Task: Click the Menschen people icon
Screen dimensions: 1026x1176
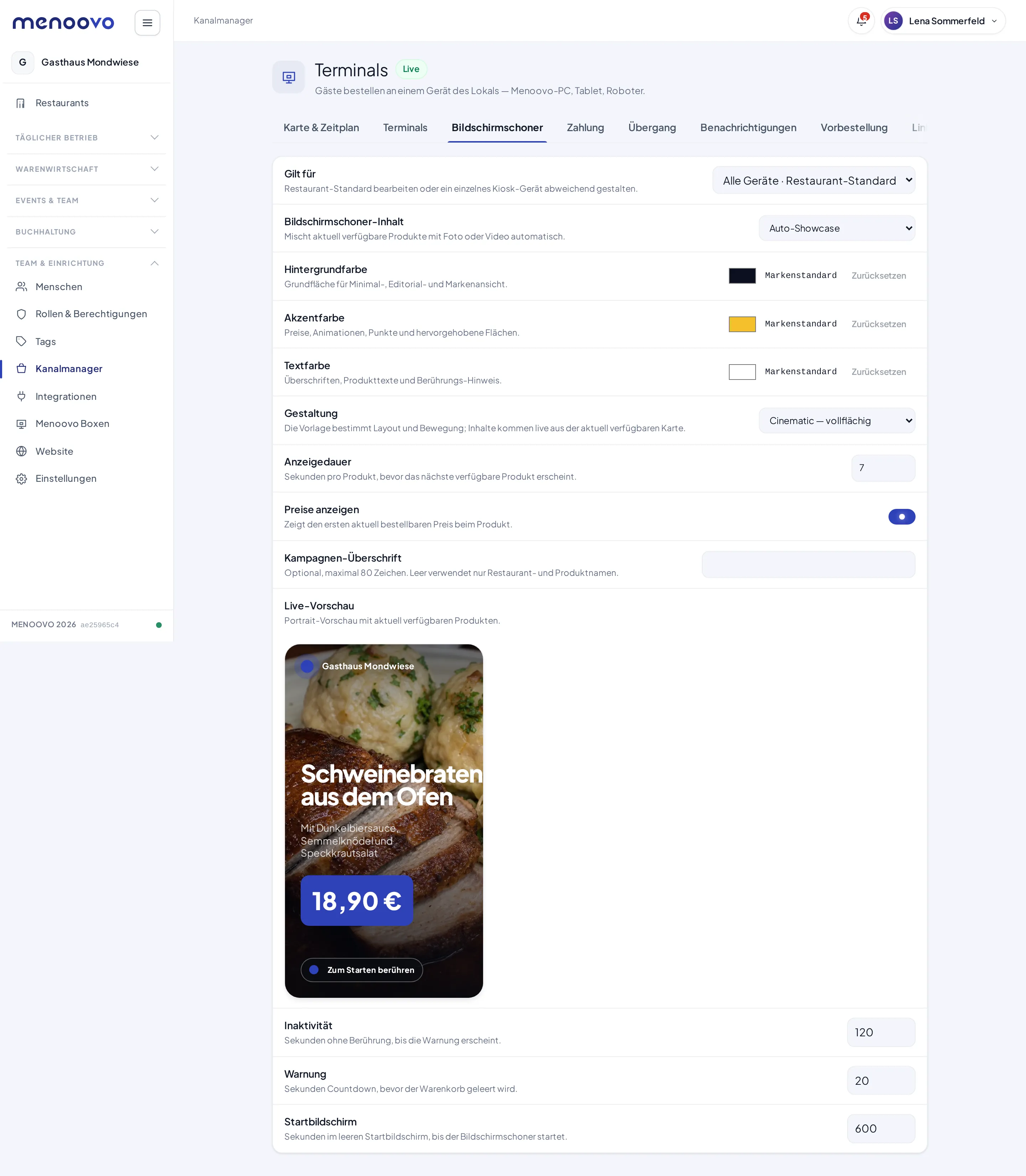Action: click(21, 287)
